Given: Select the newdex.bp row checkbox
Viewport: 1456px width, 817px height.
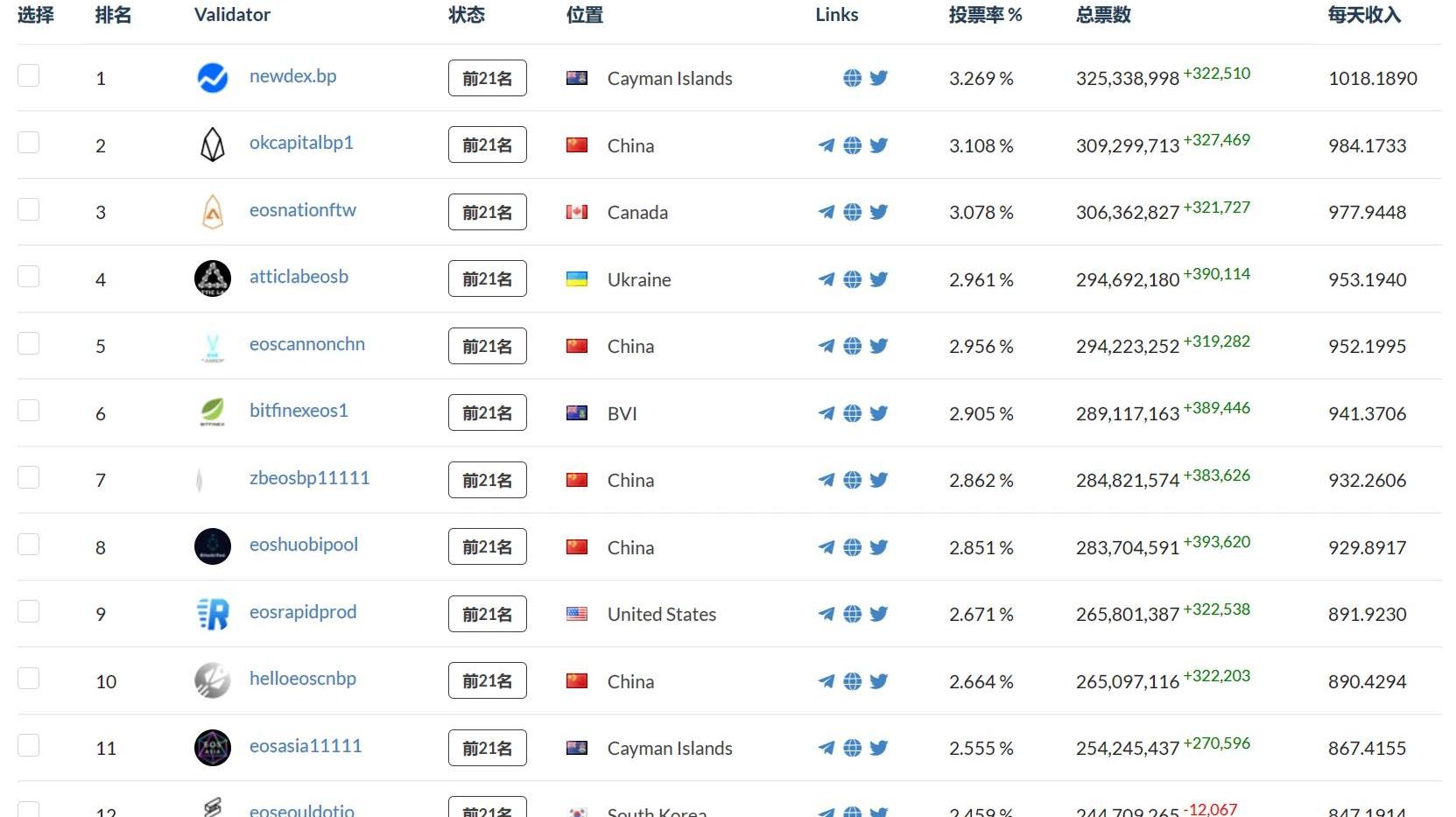Looking at the screenshot, I should pyautogui.click(x=28, y=75).
